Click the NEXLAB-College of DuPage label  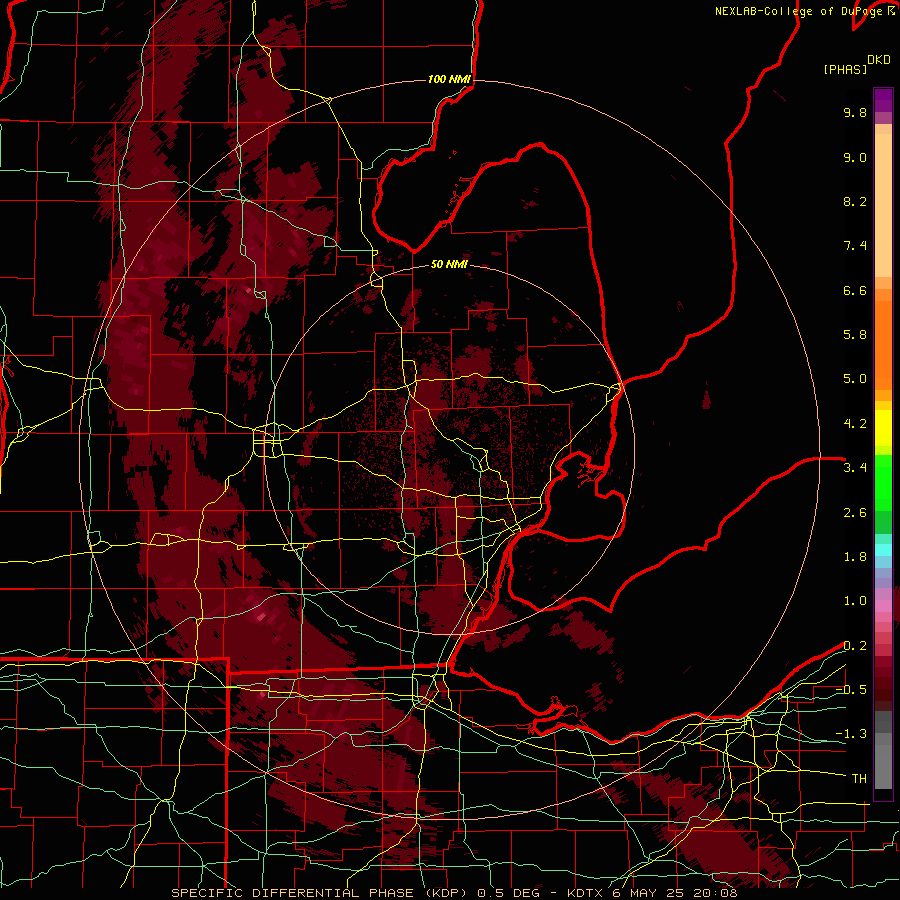(x=801, y=11)
